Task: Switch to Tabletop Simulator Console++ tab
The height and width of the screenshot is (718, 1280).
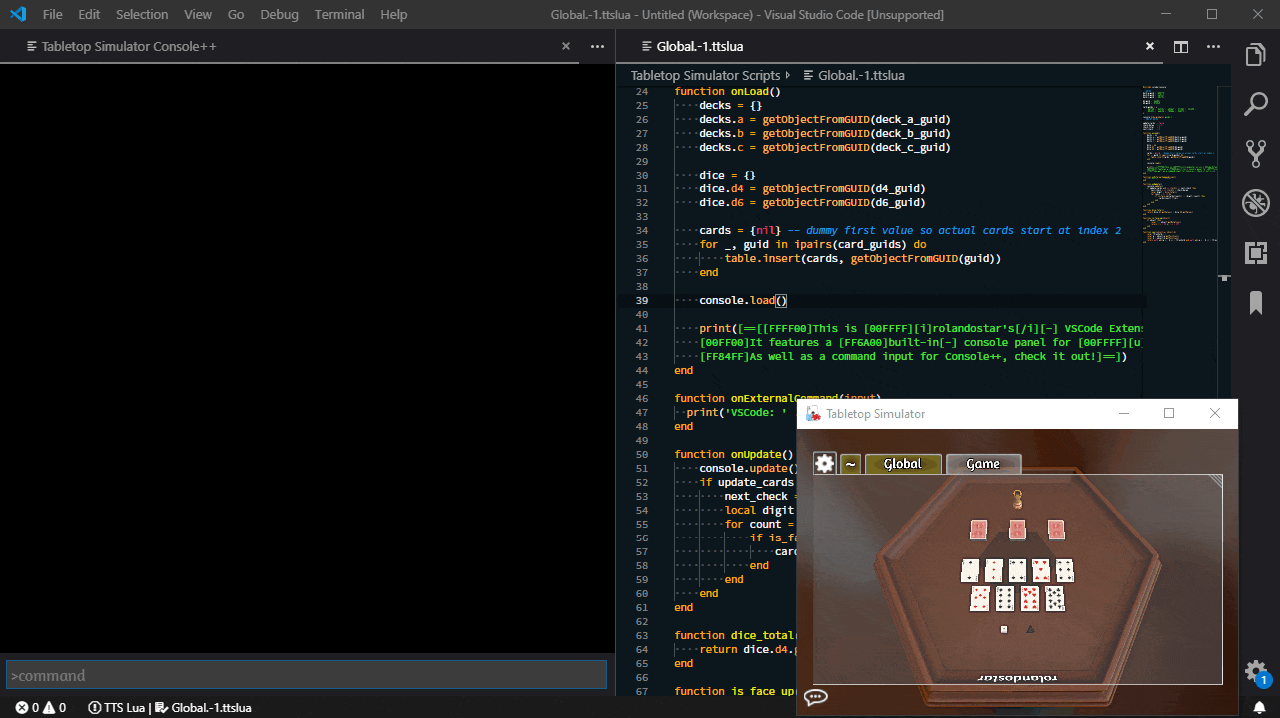Action: click(129, 46)
